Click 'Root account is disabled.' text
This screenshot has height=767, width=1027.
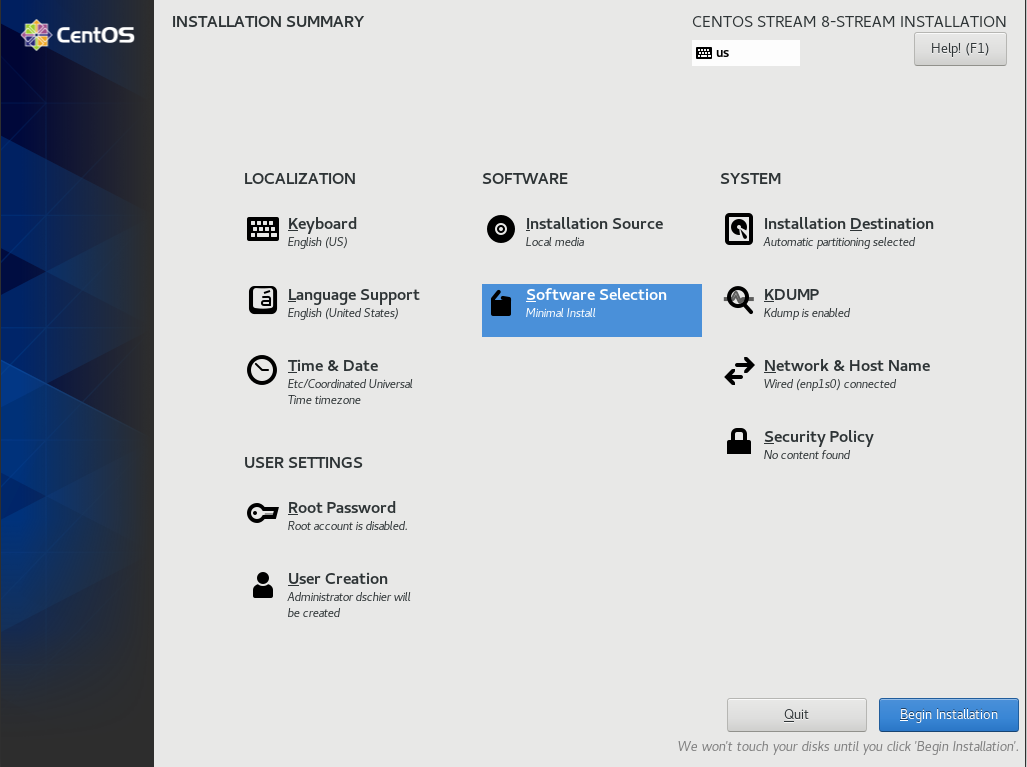click(347, 526)
